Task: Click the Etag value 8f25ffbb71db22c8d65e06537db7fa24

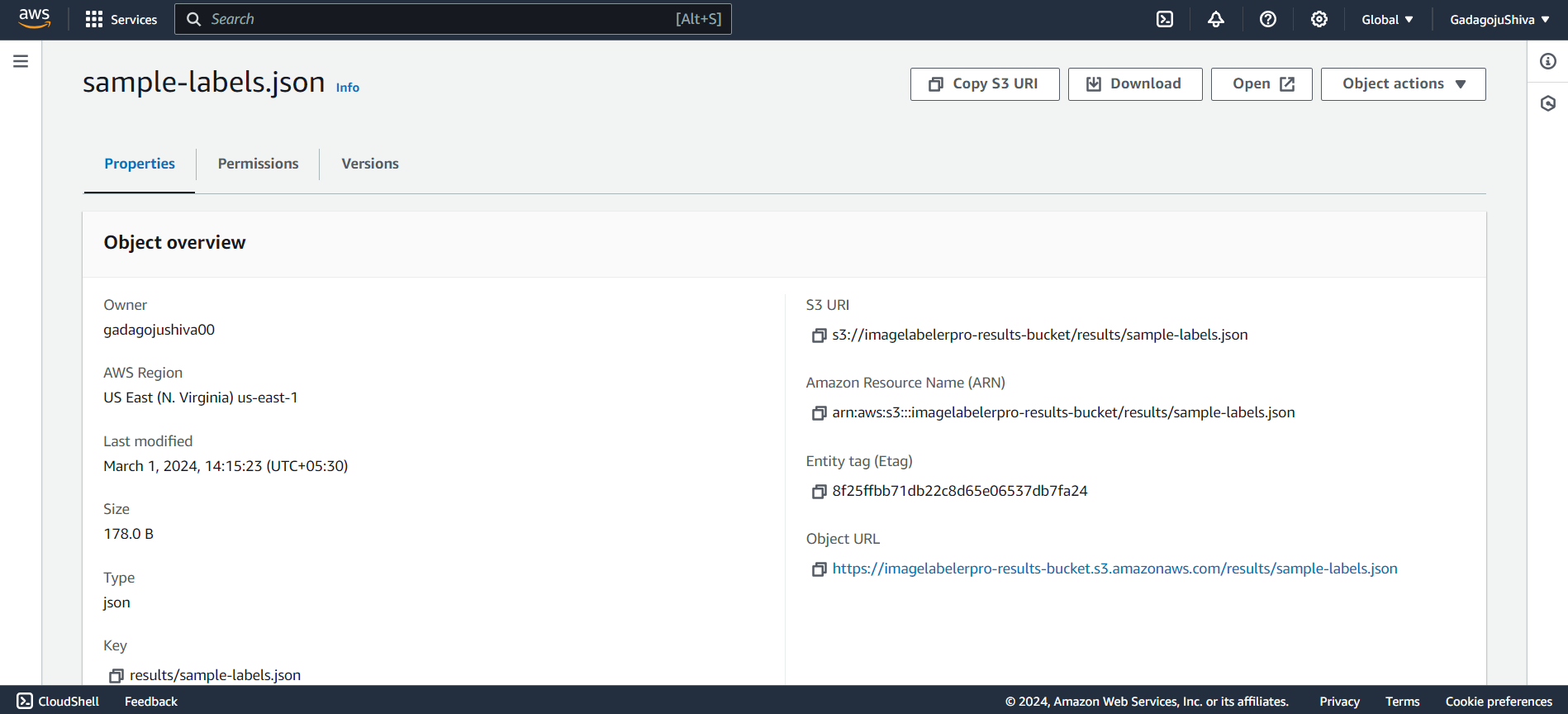Action: [960, 491]
